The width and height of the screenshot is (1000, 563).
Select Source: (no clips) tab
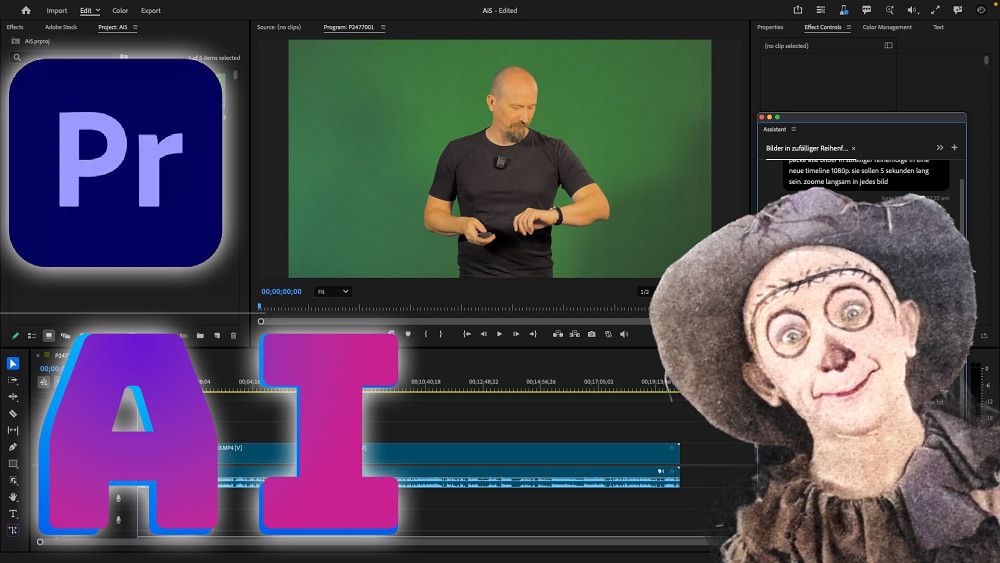[279, 27]
